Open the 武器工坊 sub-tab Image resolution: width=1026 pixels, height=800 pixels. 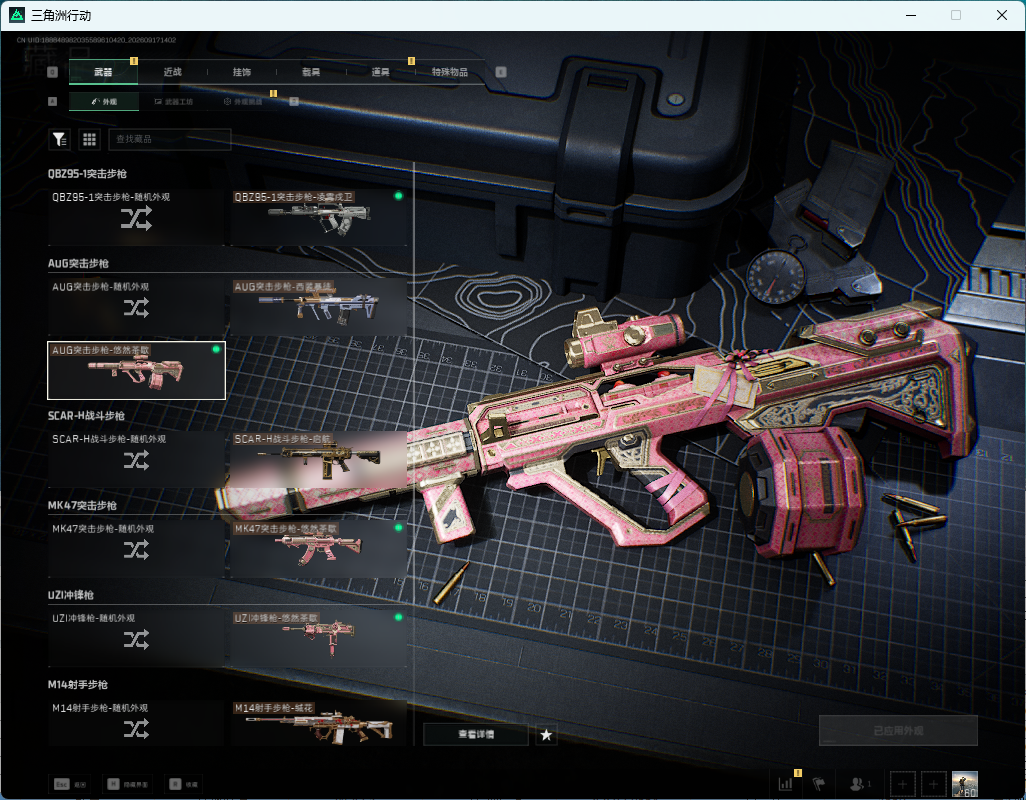coord(174,101)
